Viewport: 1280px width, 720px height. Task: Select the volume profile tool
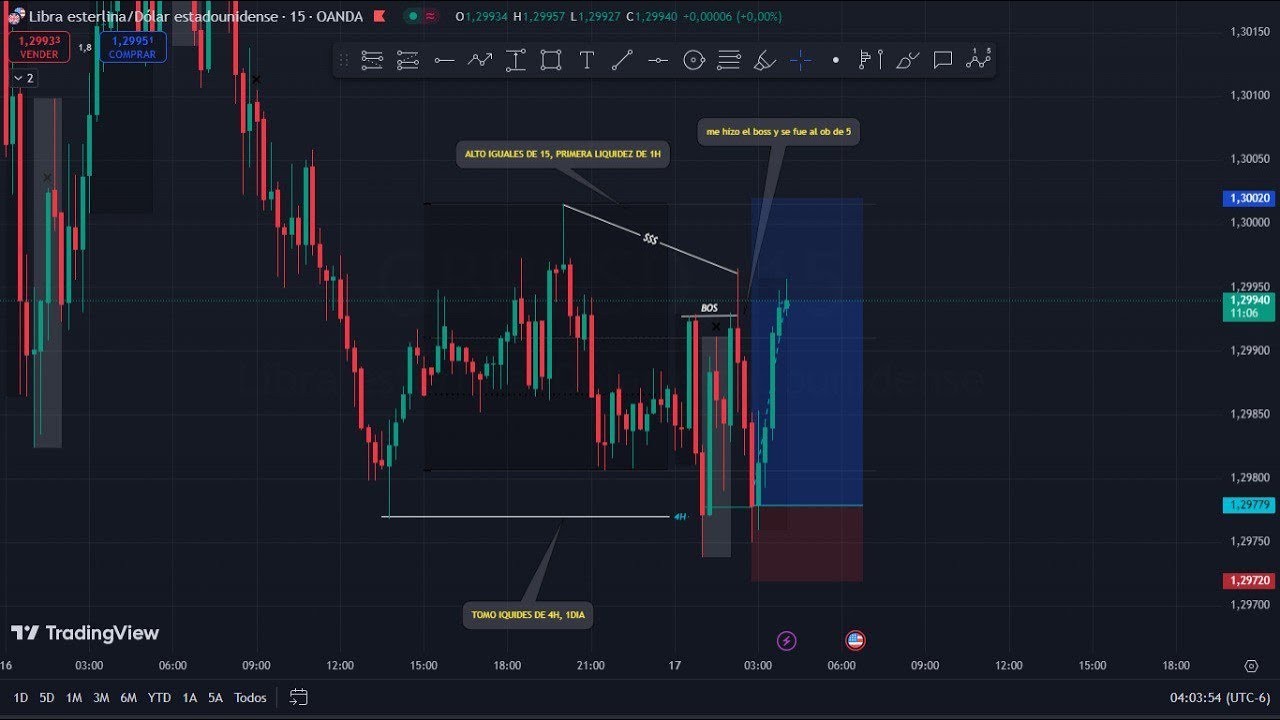[x=871, y=60]
